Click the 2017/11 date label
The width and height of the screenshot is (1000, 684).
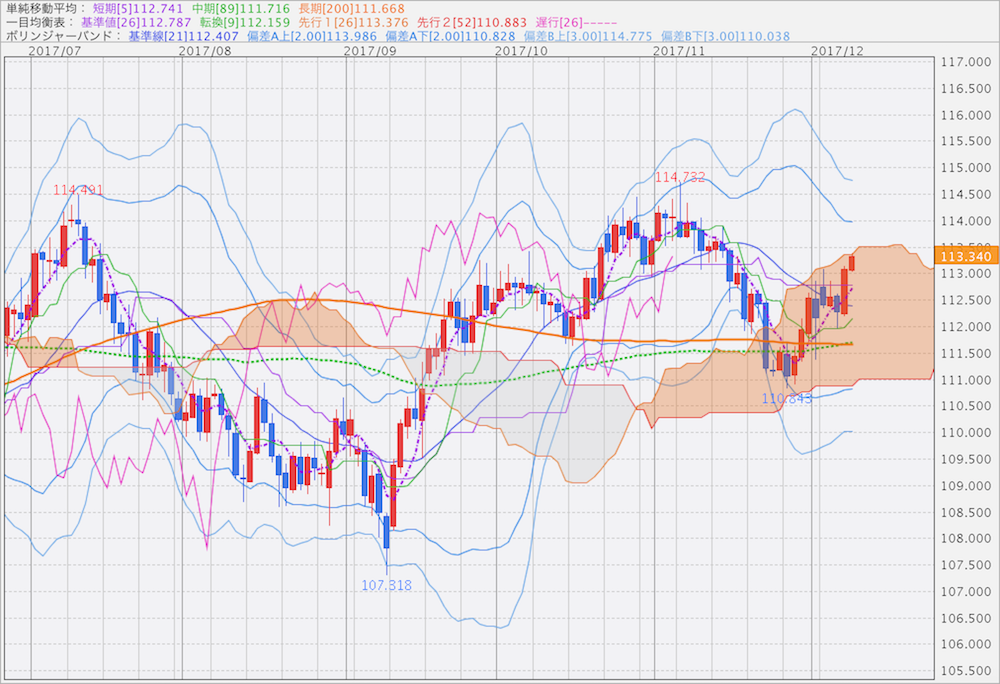point(679,49)
